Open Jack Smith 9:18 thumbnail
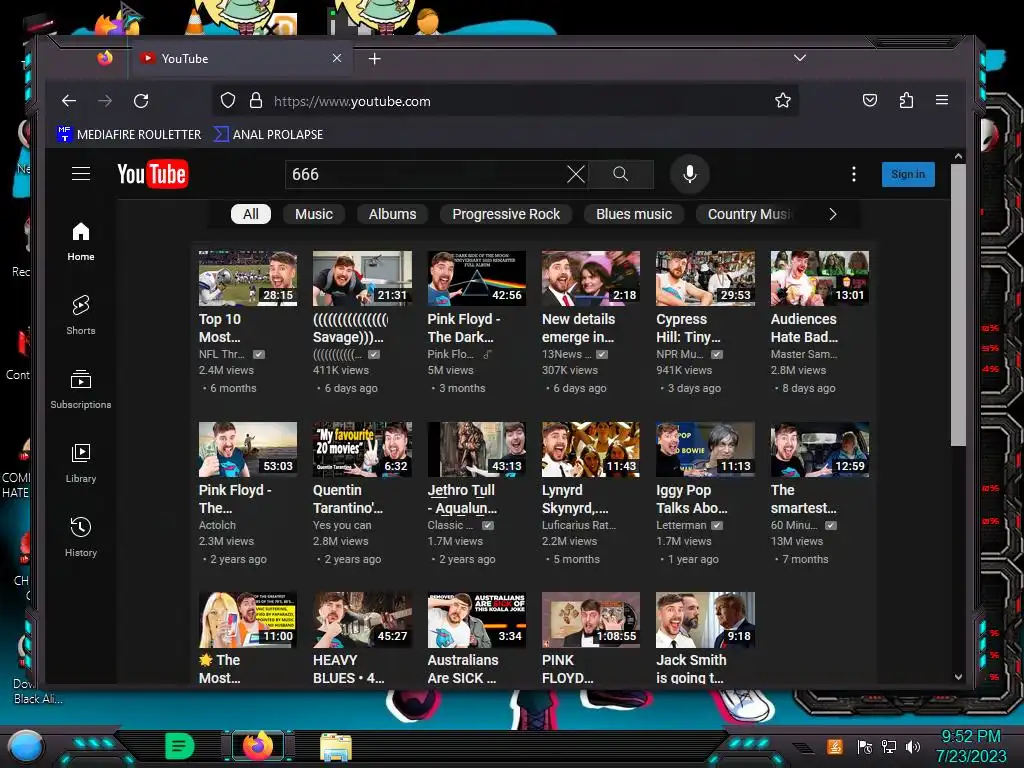1024x768 pixels. pos(705,620)
